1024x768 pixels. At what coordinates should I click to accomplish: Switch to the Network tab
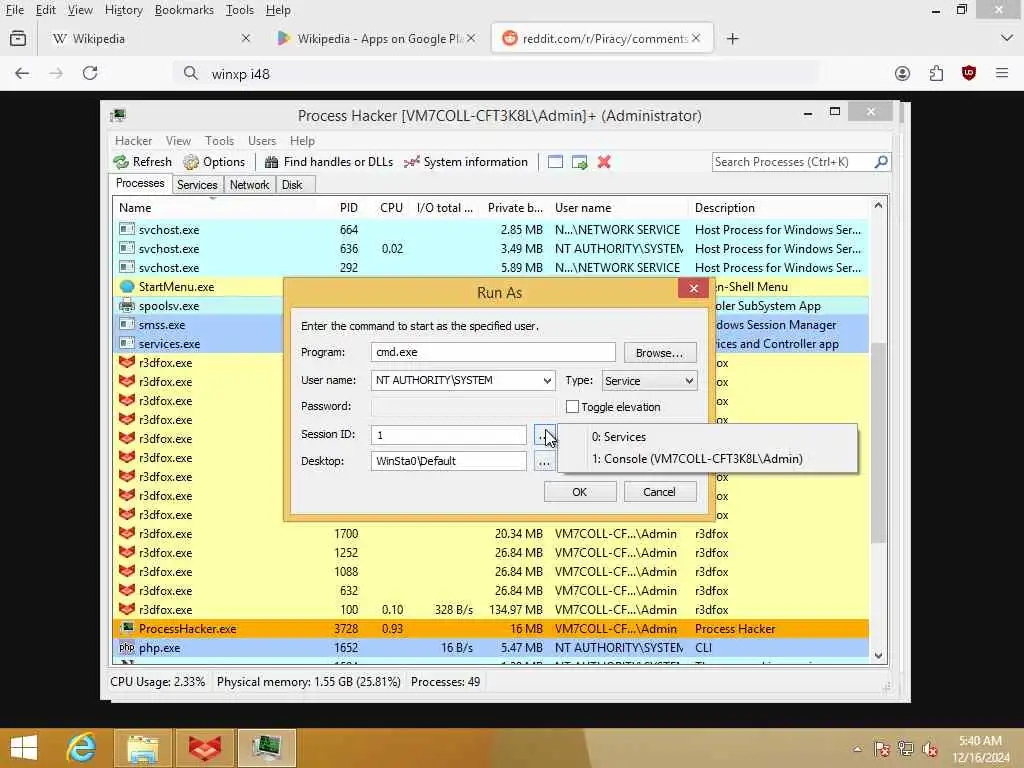coord(249,185)
